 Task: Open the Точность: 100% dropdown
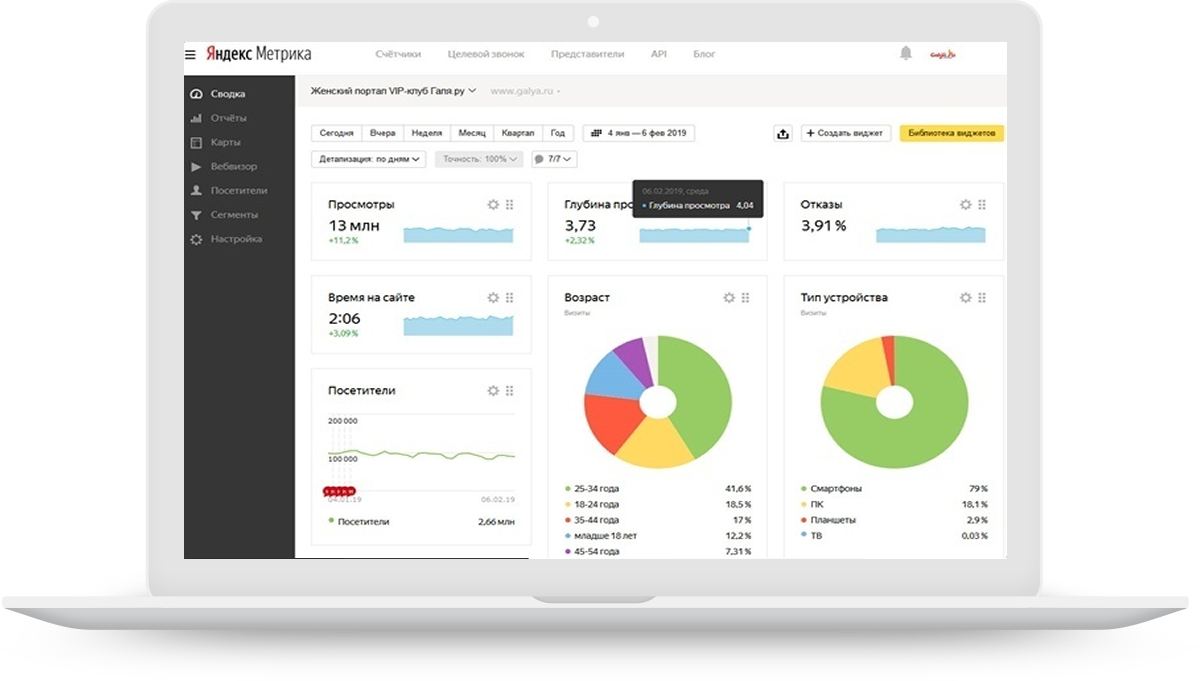(478, 159)
